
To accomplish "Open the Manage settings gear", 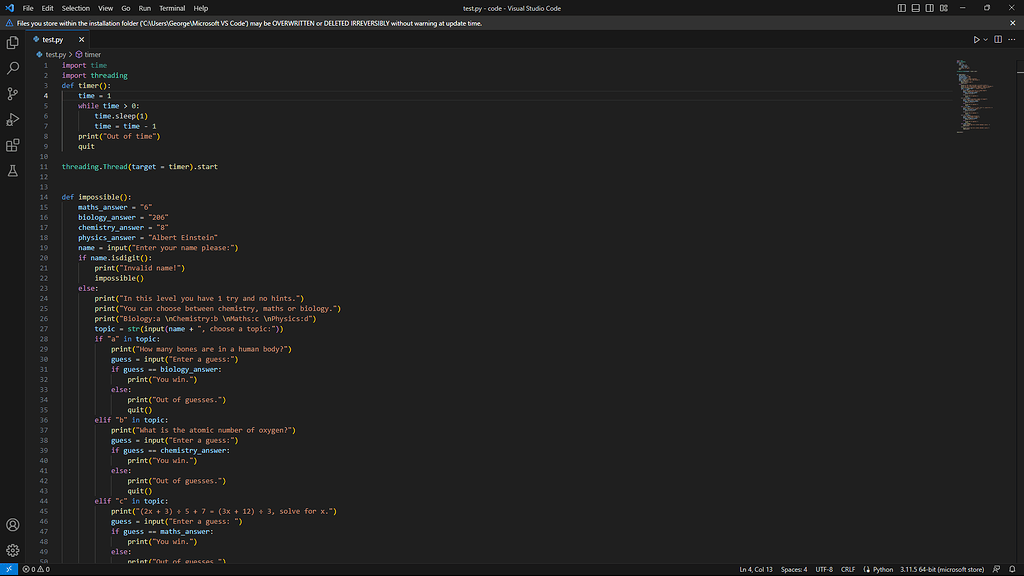I will point(12,551).
